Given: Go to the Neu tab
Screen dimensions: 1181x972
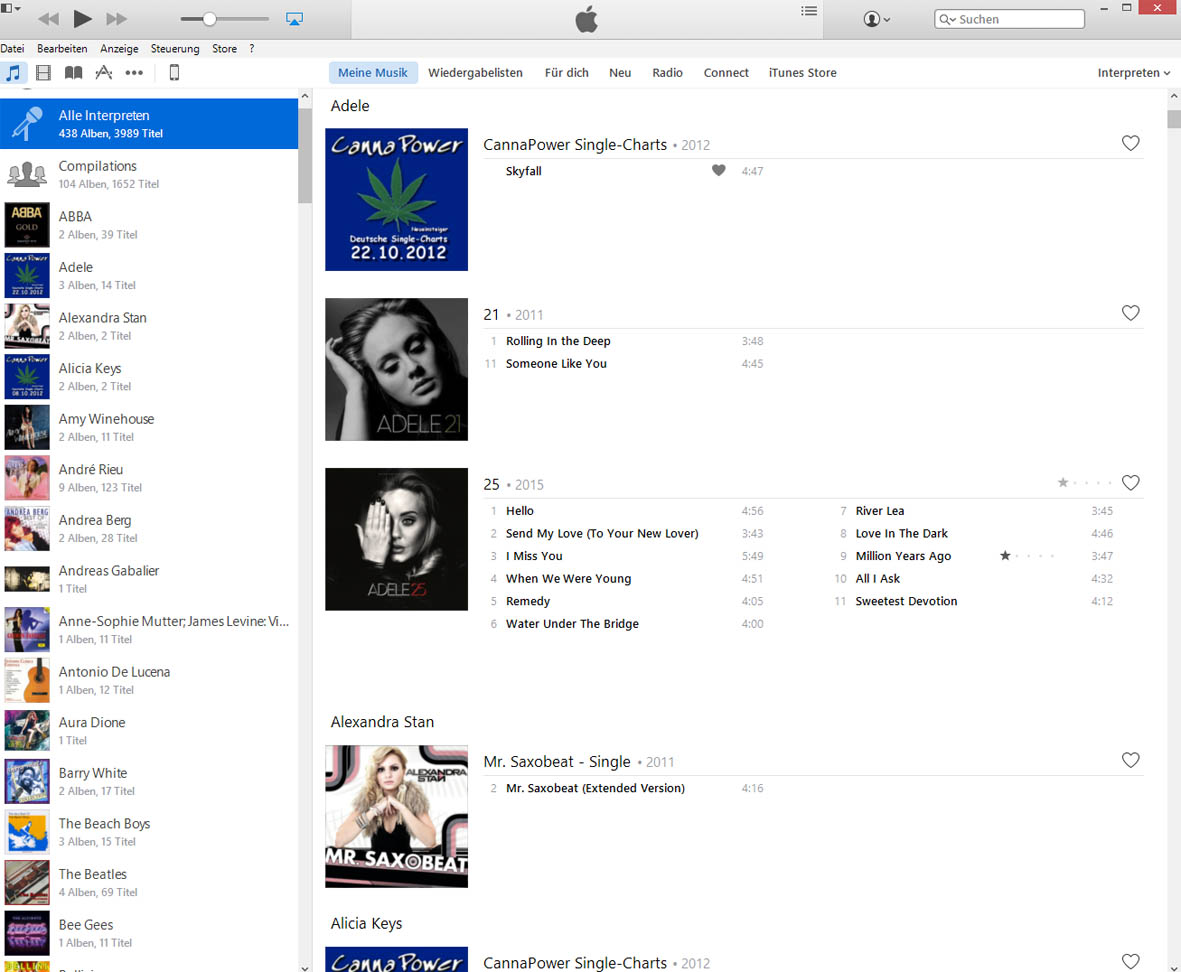Looking at the screenshot, I should [x=620, y=72].
